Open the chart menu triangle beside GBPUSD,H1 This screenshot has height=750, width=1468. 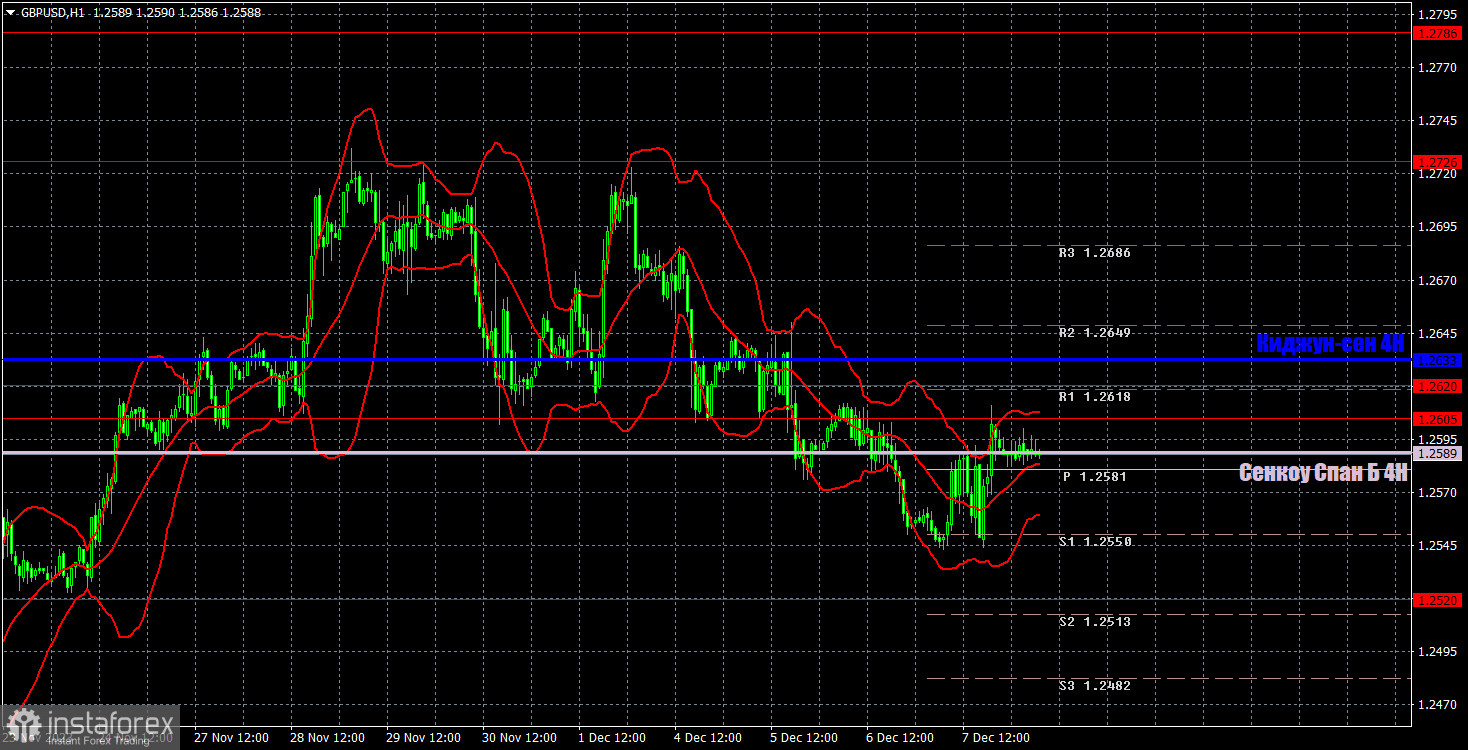10,11
